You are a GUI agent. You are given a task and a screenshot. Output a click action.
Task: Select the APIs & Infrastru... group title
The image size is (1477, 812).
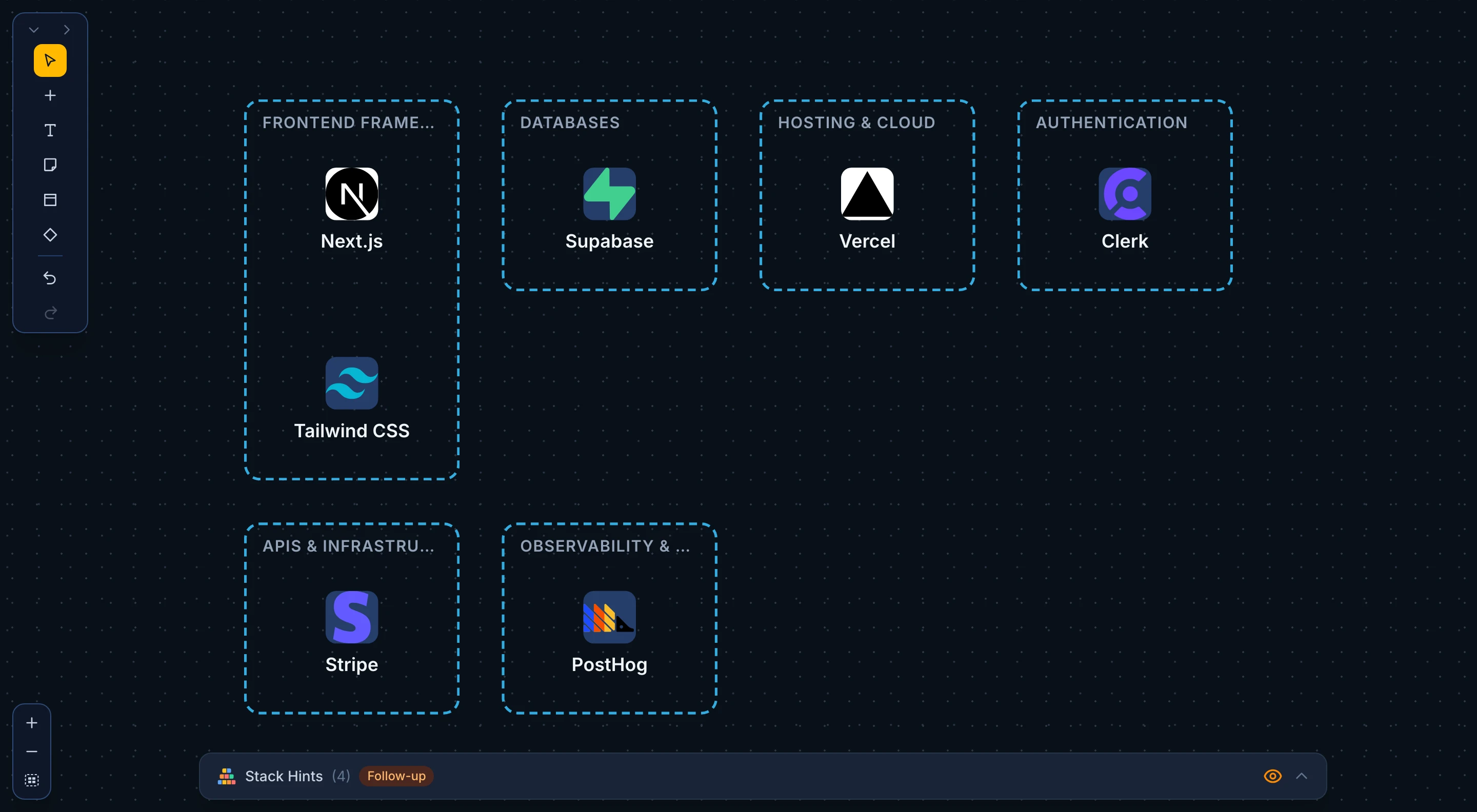point(348,546)
